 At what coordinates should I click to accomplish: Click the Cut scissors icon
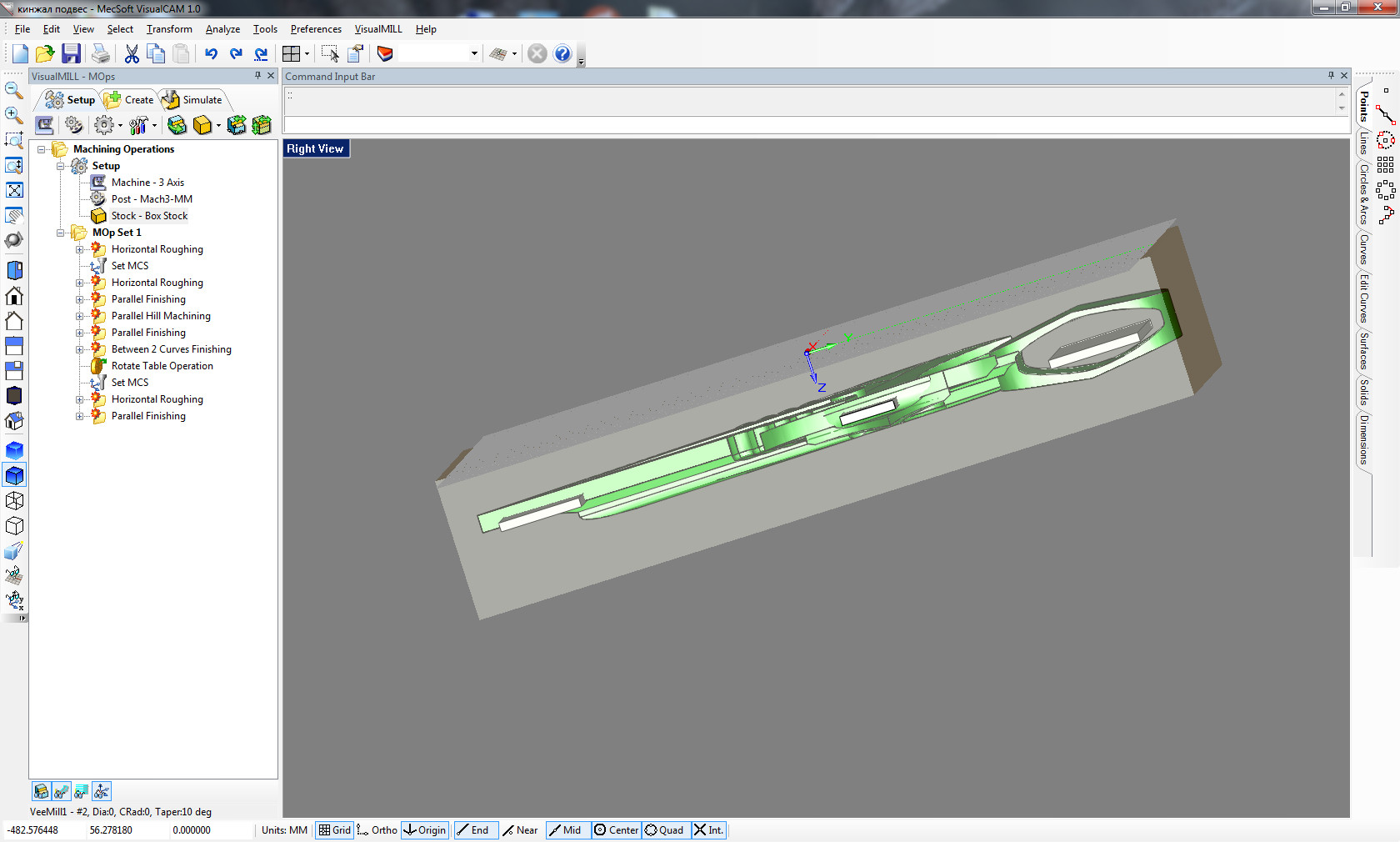click(x=132, y=54)
